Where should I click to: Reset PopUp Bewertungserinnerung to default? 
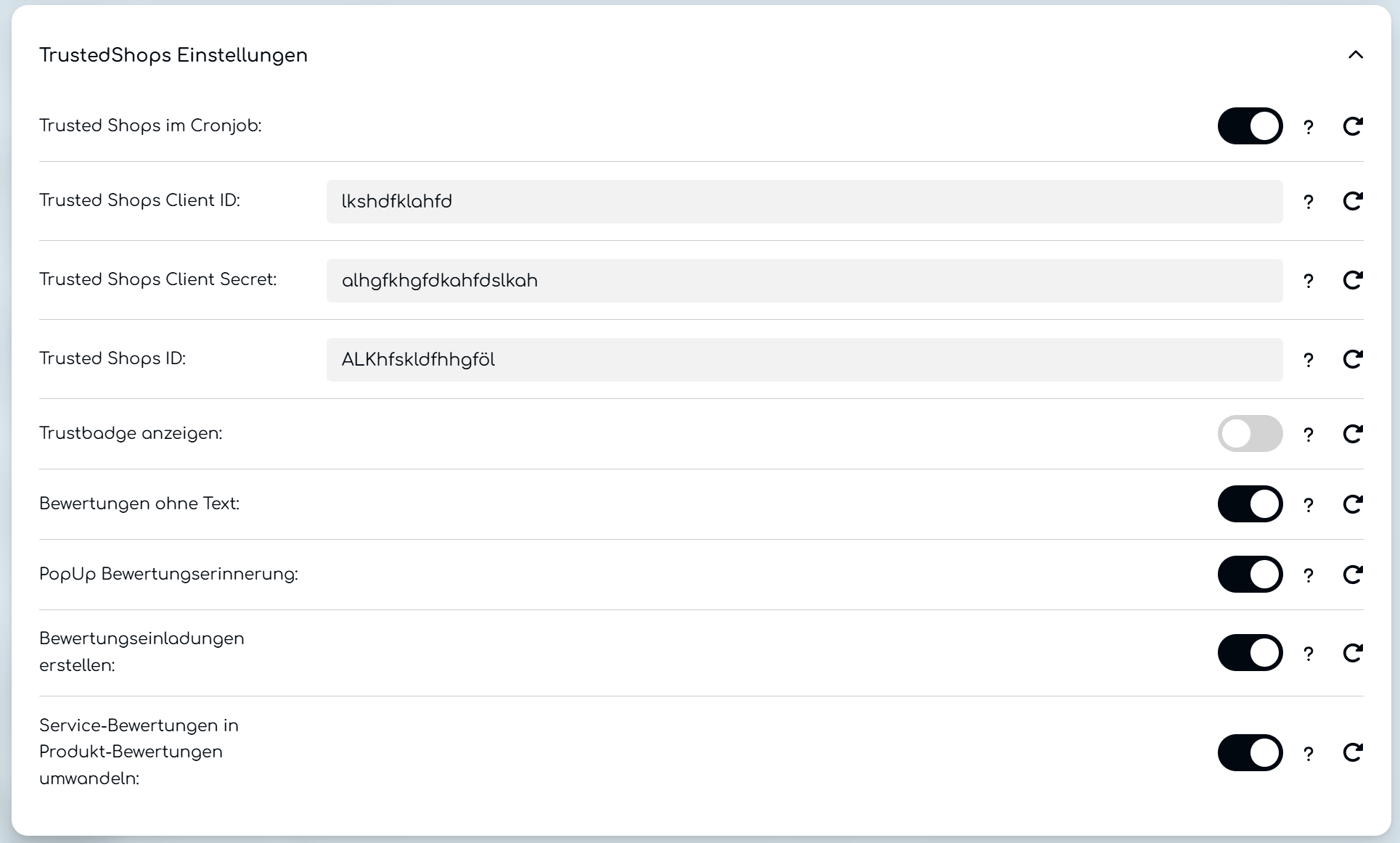[x=1352, y=575]
